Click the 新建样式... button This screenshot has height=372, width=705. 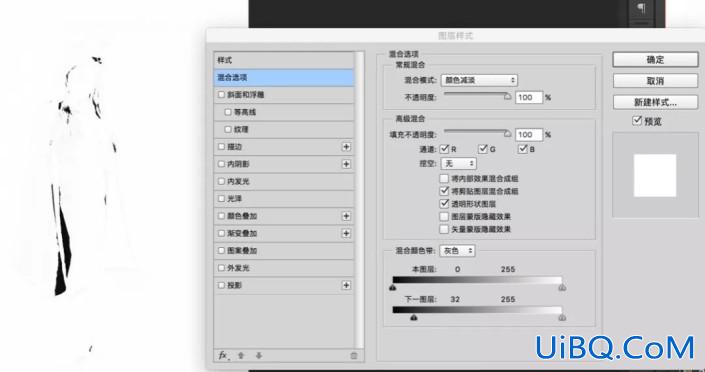pos(655,102)
